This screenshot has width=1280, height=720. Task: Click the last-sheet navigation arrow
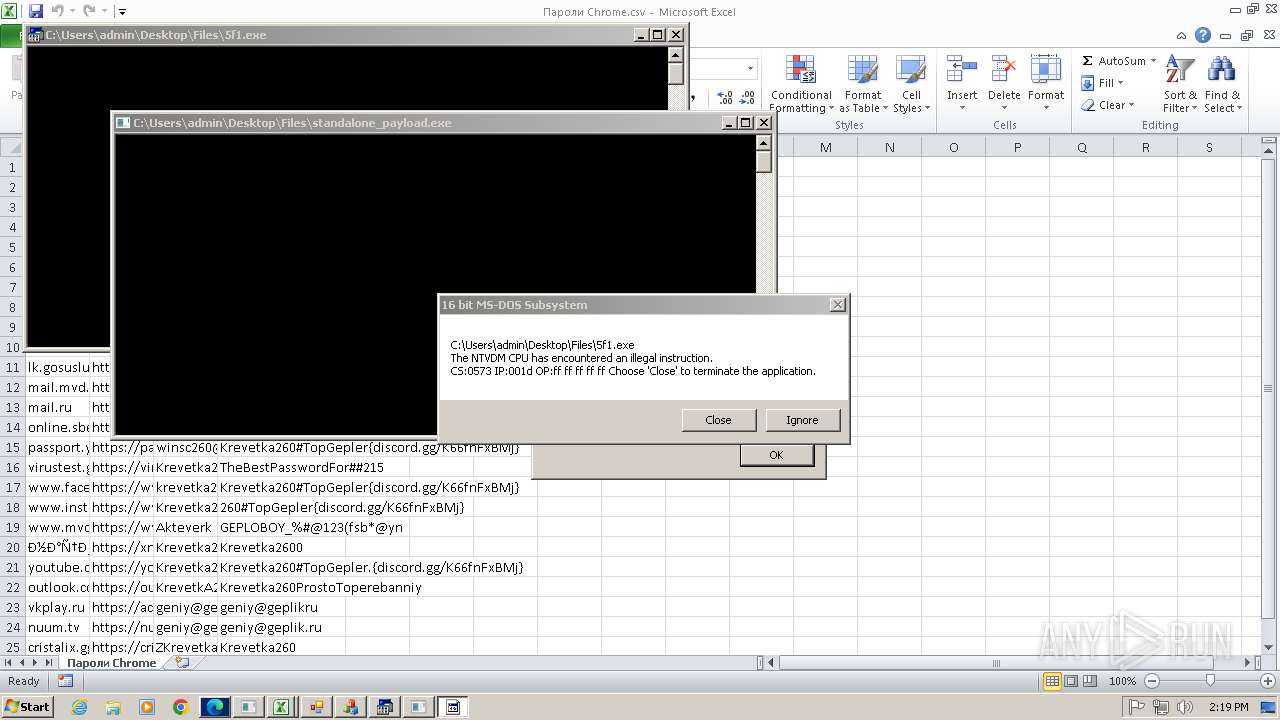(x=49, y=663)
